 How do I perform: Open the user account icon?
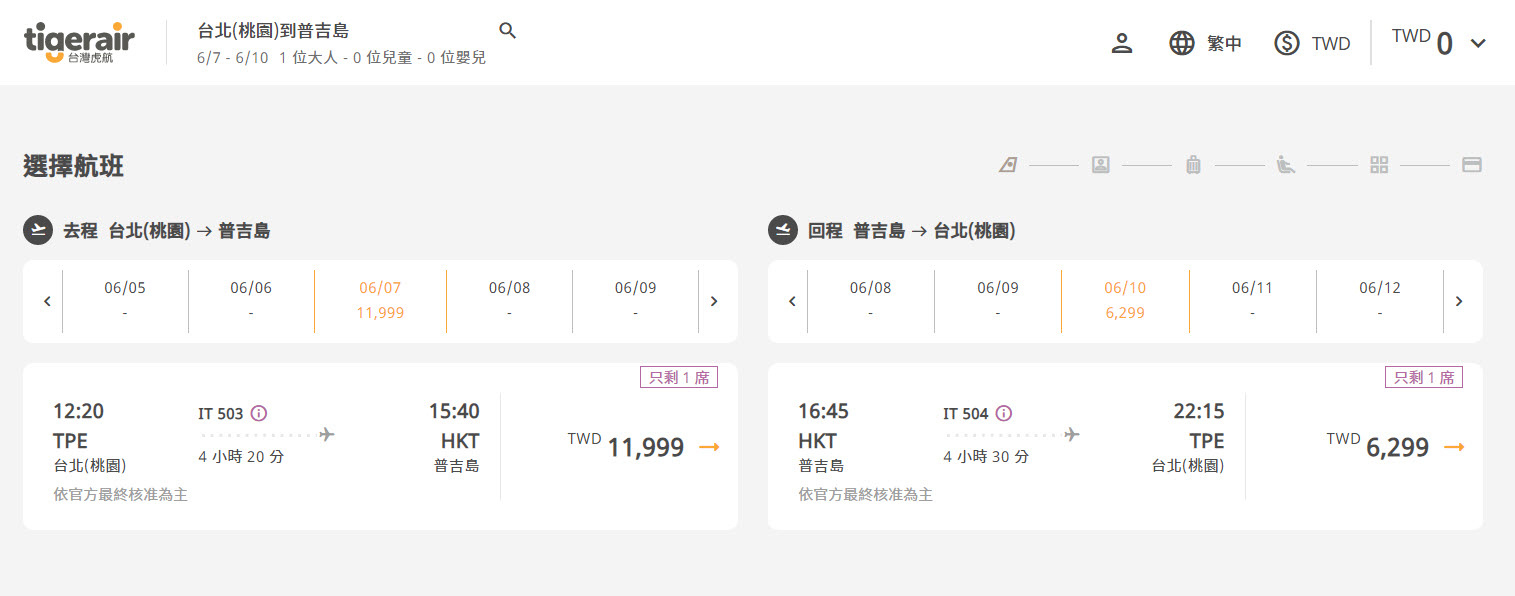coord(1122,43)
